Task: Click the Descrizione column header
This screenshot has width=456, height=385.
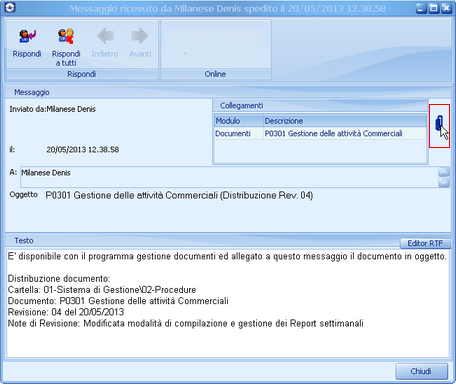Action: (x=345, y=121)
